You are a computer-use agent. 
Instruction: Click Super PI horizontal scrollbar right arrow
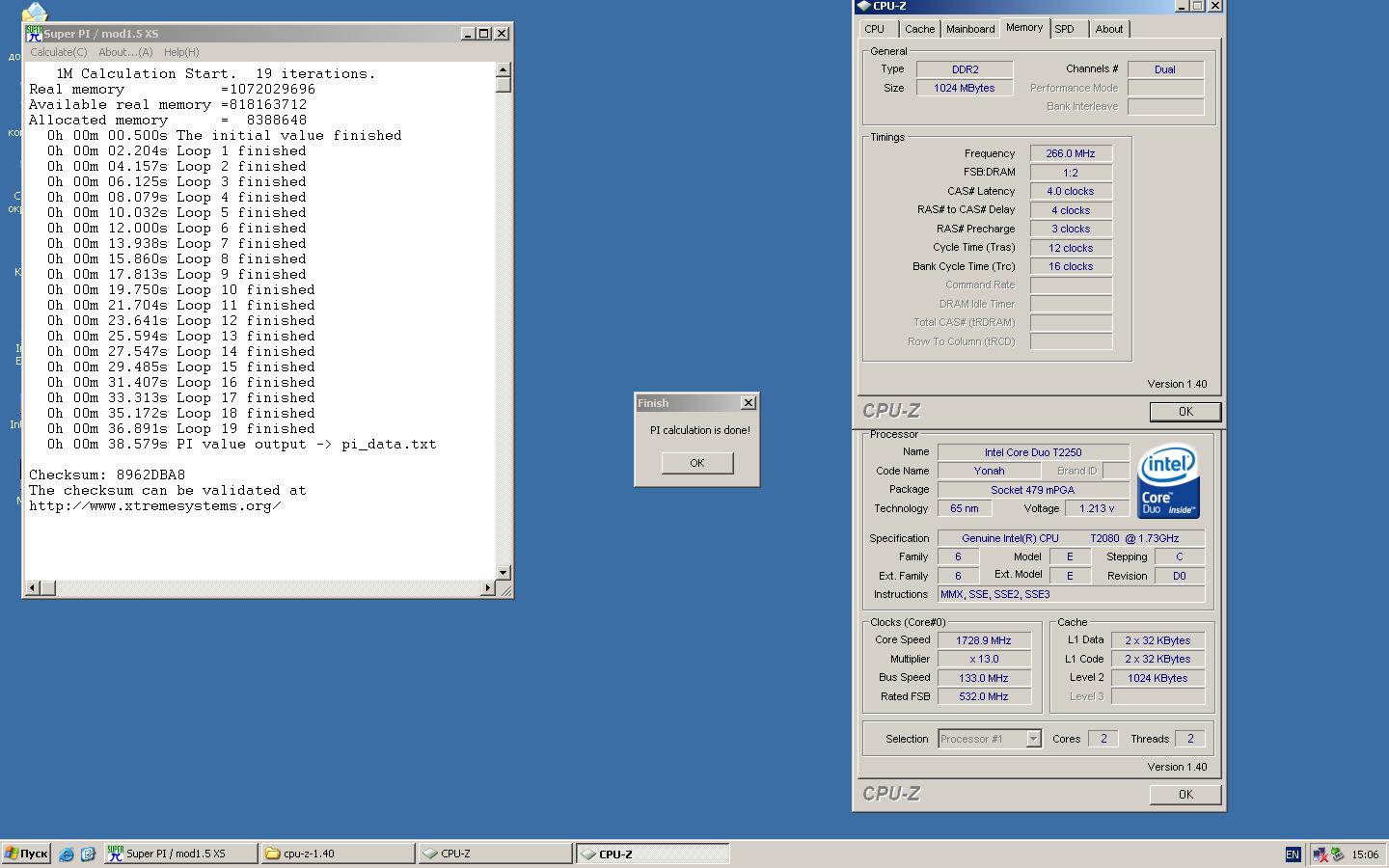(x=488, y=587)
